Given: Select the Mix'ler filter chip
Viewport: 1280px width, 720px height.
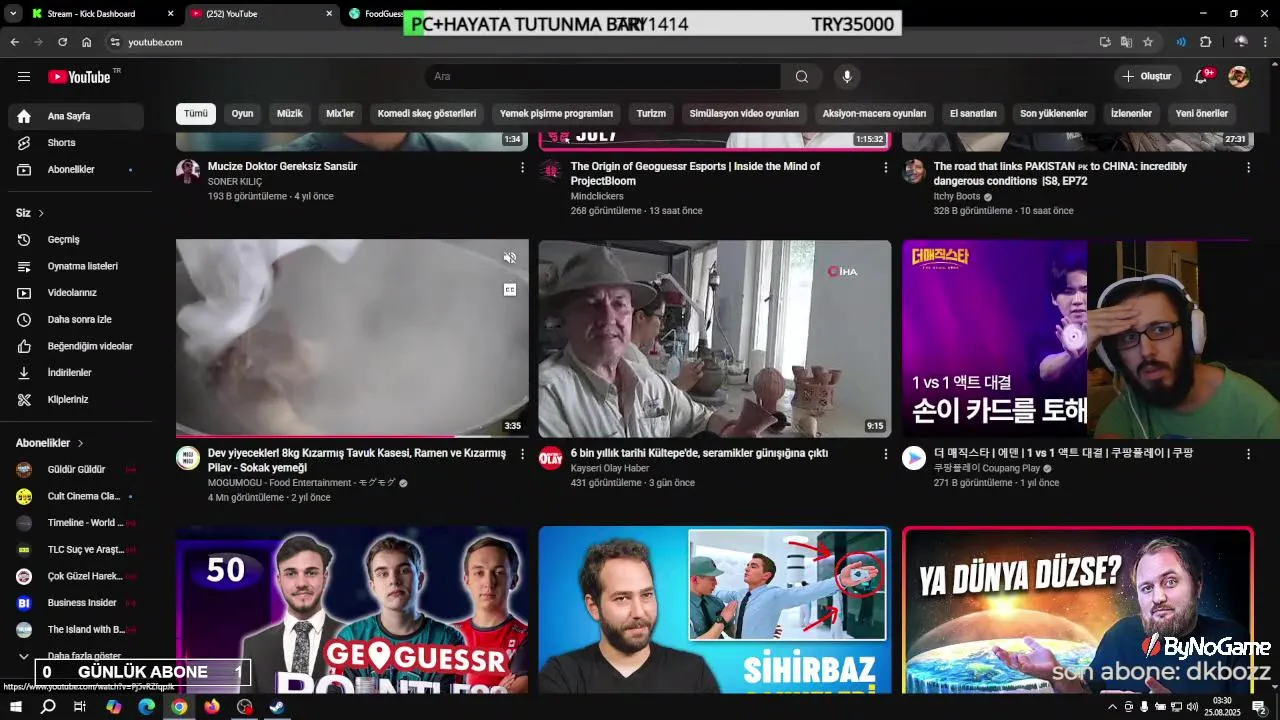Looking at the screenshot, I should [x=340, y=113].
